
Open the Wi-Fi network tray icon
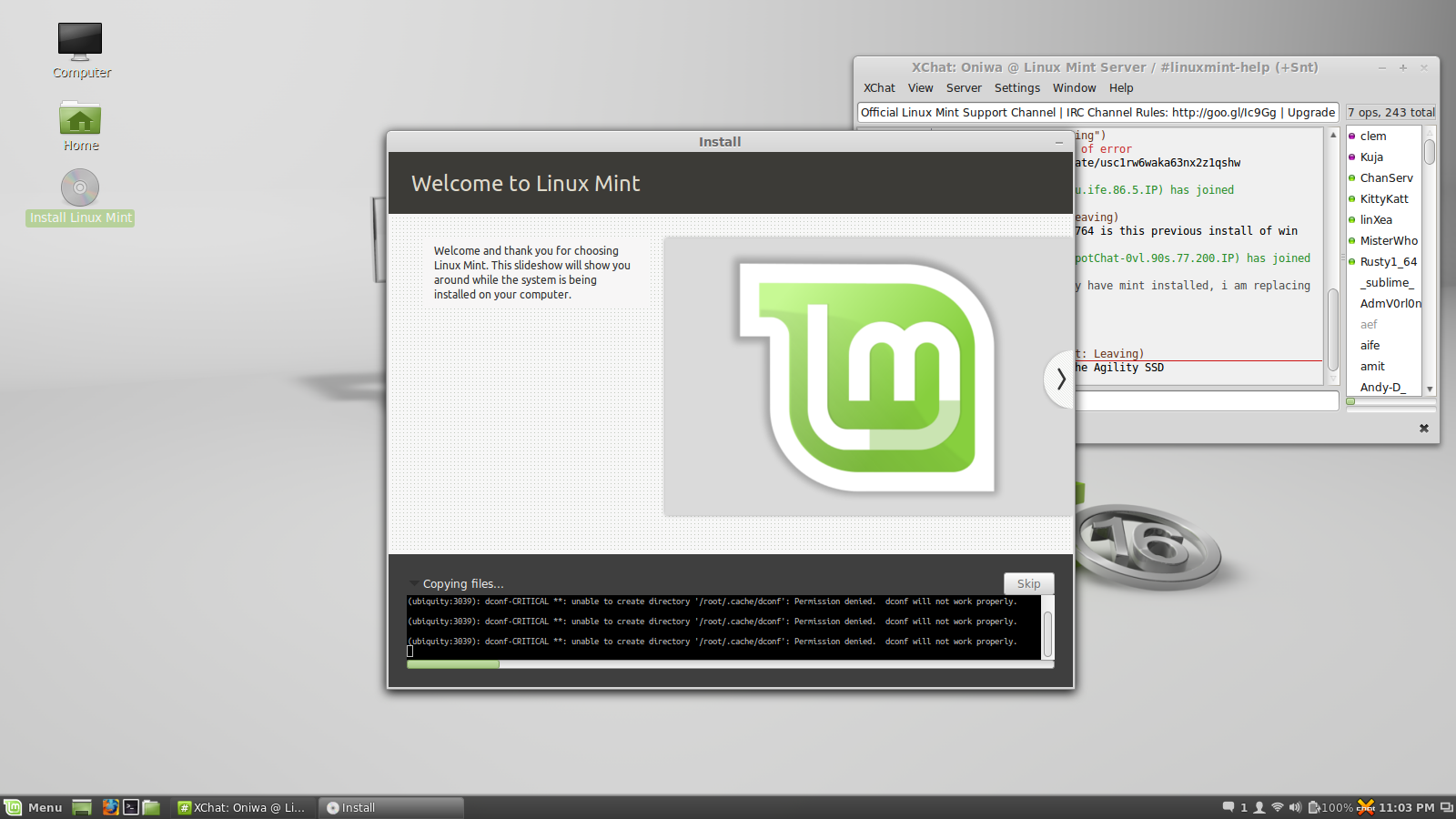click(x=1278, y=807)
